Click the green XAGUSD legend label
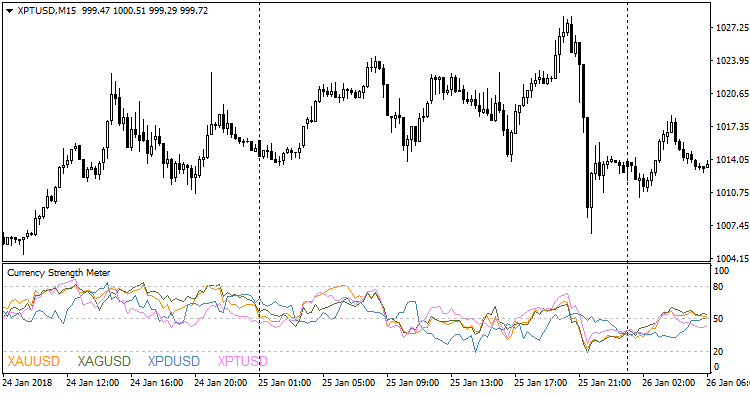 tap(104, 361)
